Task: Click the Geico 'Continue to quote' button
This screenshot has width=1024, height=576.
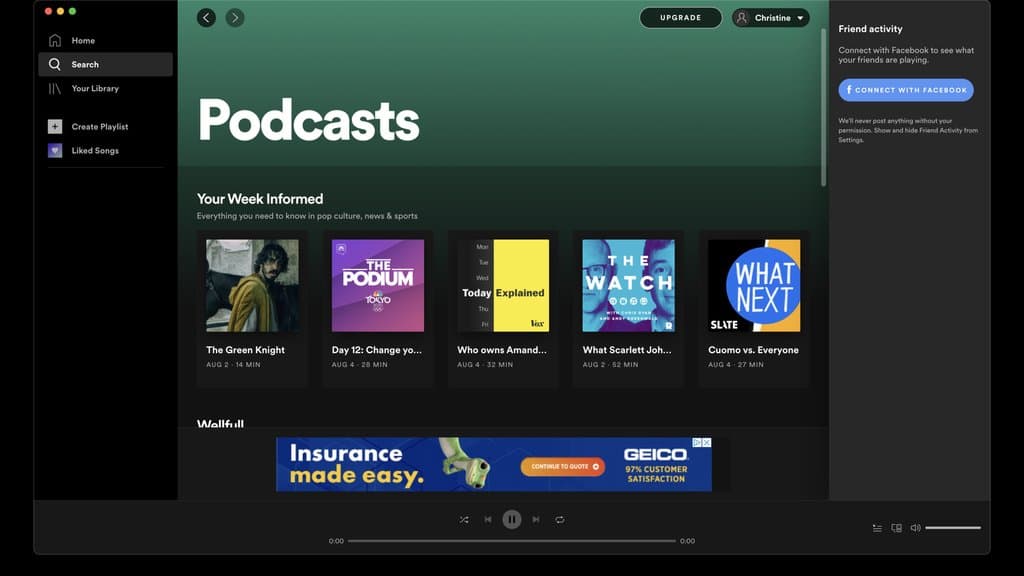Action: pyautogui.click(x=563, y=467)
